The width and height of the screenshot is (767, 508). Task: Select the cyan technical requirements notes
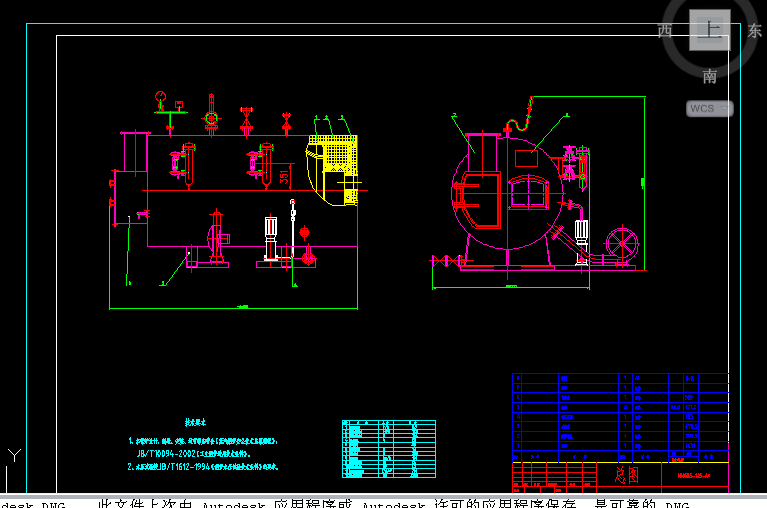coord(203,453)
